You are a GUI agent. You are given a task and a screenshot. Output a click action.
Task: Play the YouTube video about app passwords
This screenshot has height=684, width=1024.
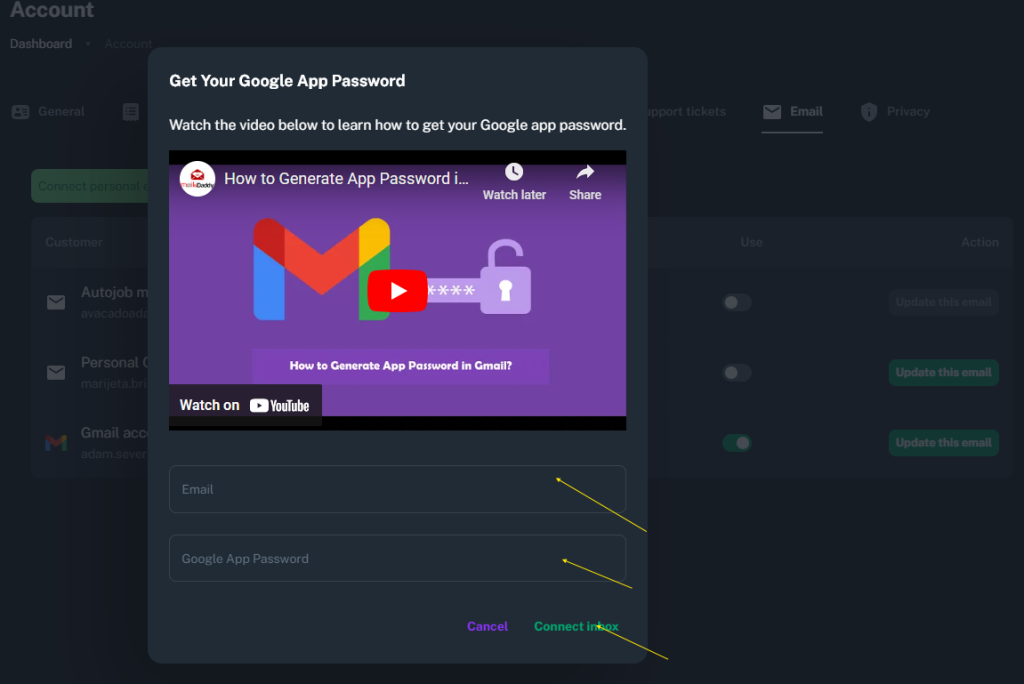pyautogui.click(x=397, y=291)
